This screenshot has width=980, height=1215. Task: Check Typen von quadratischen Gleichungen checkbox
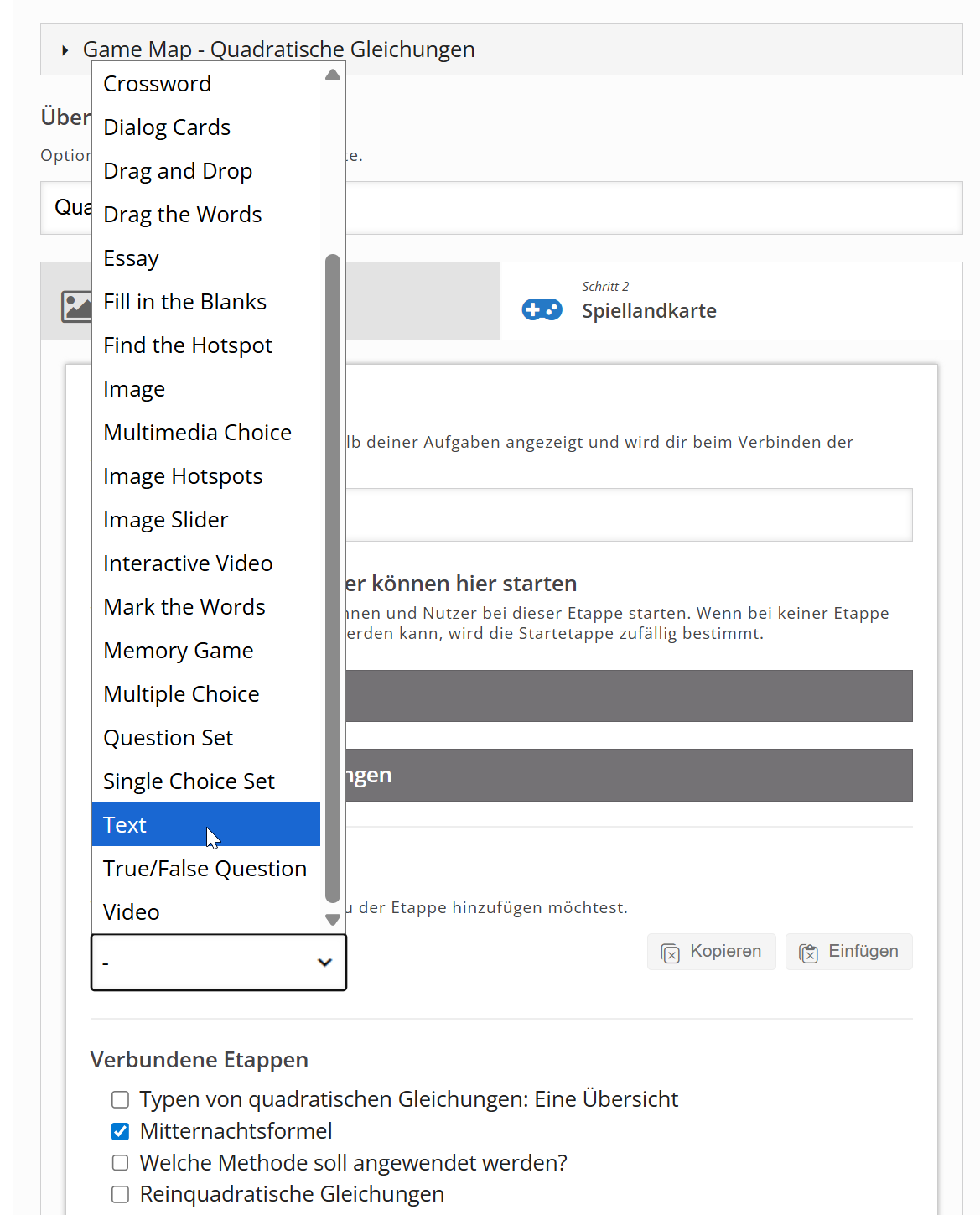(x=121, y=1099)
